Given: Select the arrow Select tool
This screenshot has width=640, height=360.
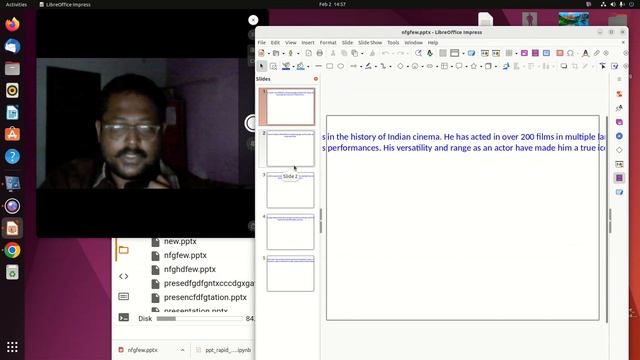Looking at the screenshot, I should 261,66.
